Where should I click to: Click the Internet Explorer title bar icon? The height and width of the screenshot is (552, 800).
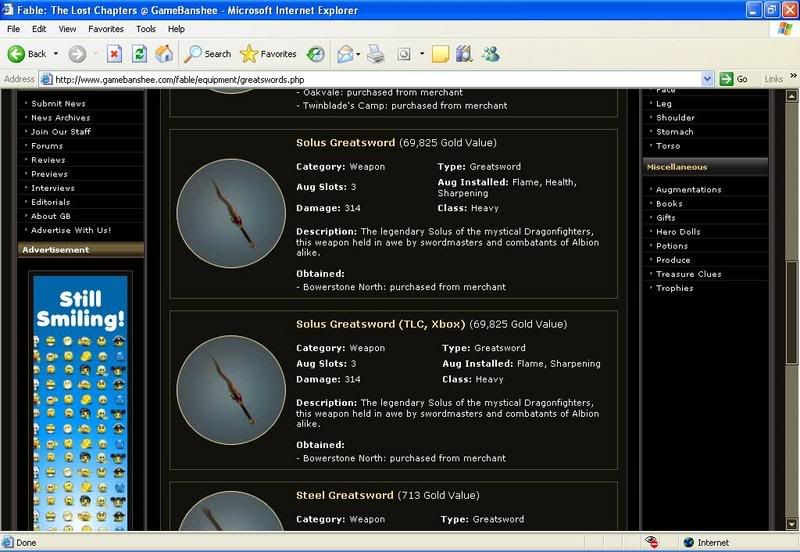[x=8, y=10]
